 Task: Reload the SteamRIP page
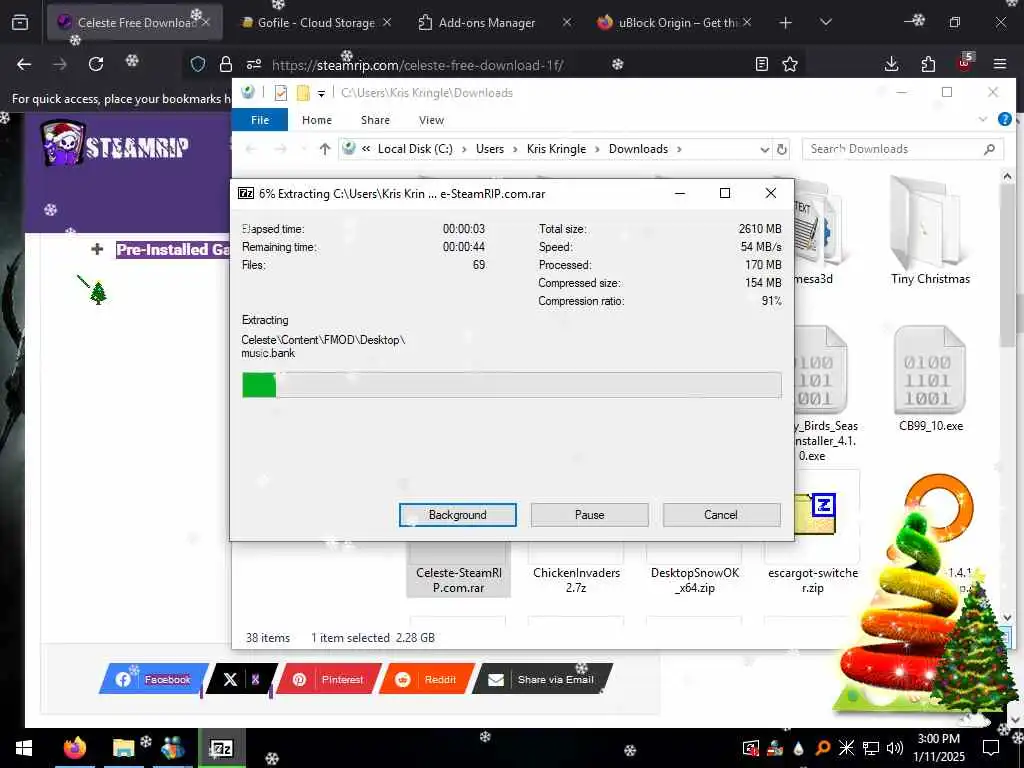[x=96, y=64]
